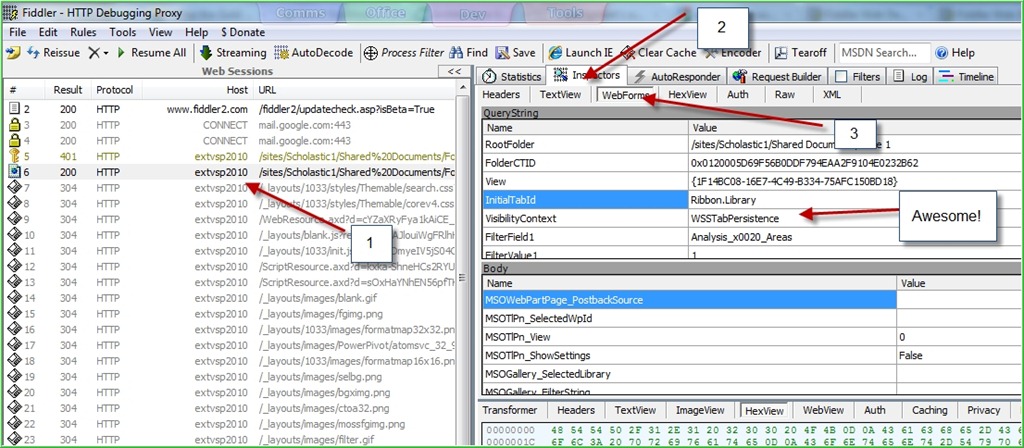Open Help from toolbar
The image size is (1024, 448).
click(x=955, y=53)
